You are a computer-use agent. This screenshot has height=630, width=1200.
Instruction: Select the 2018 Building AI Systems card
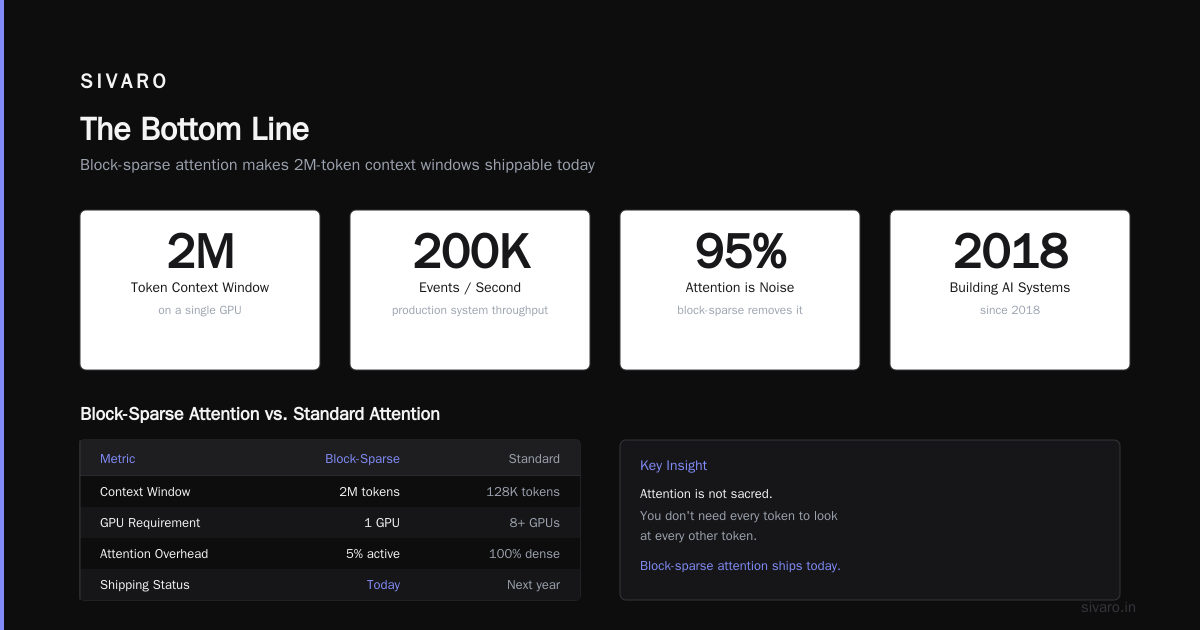click(1010, 290)
